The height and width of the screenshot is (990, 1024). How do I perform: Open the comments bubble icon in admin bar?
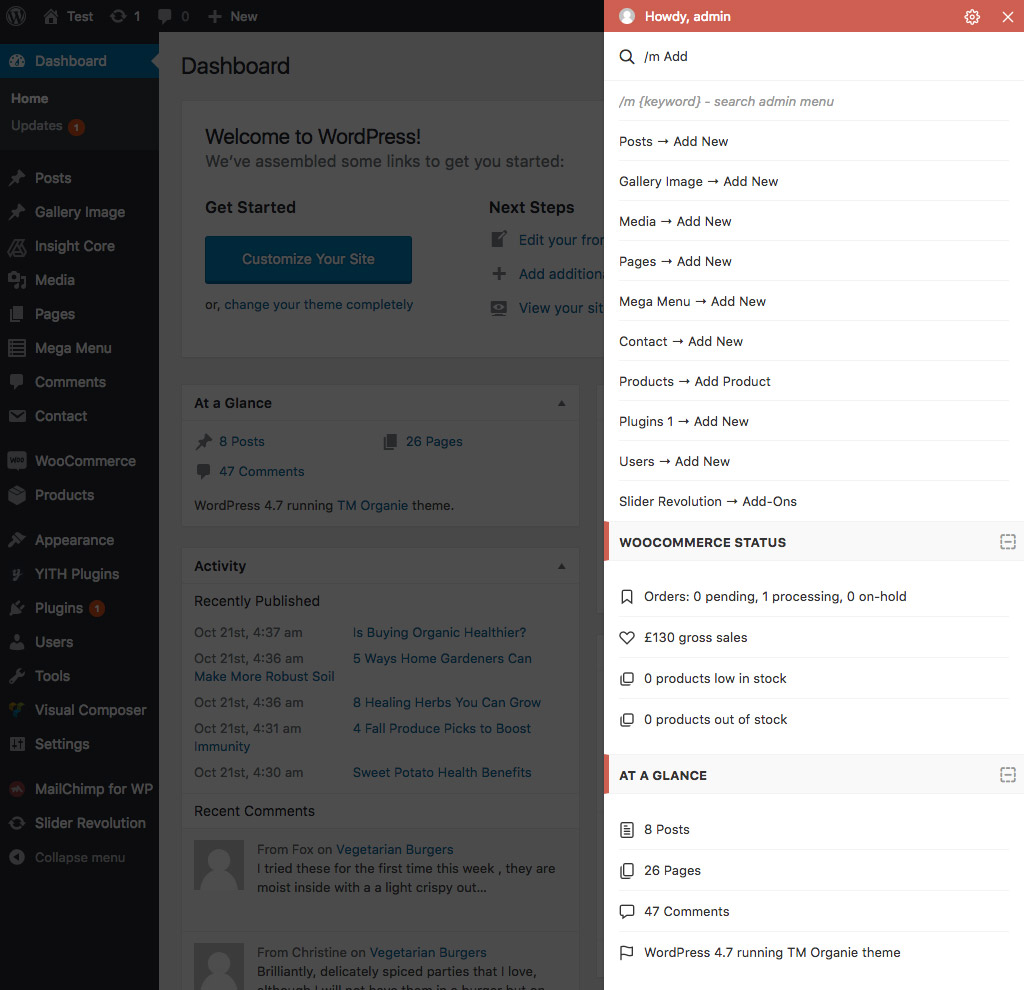pyautogui.click(x=165, y=16)
